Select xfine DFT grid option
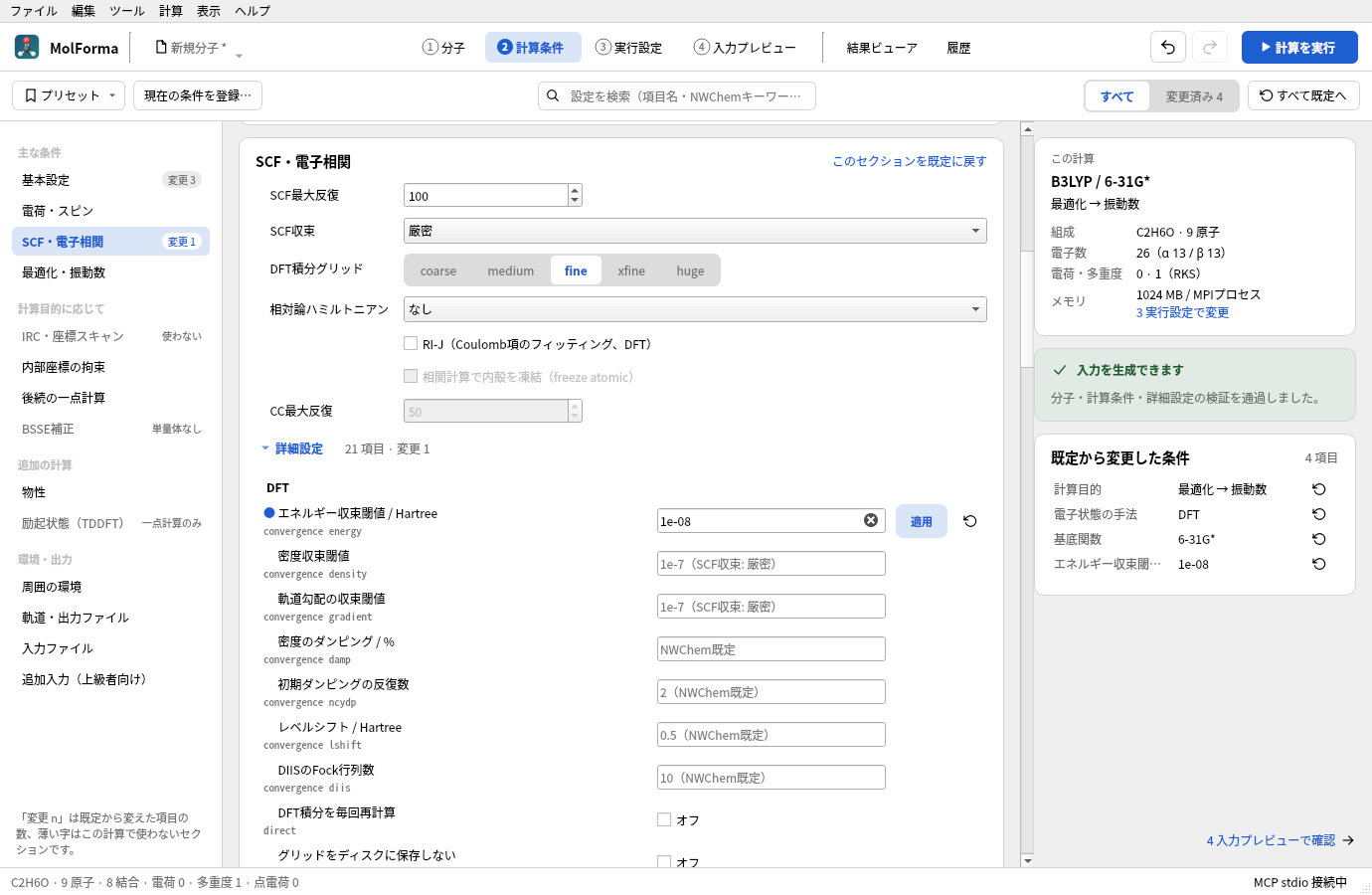 point(631,270)
